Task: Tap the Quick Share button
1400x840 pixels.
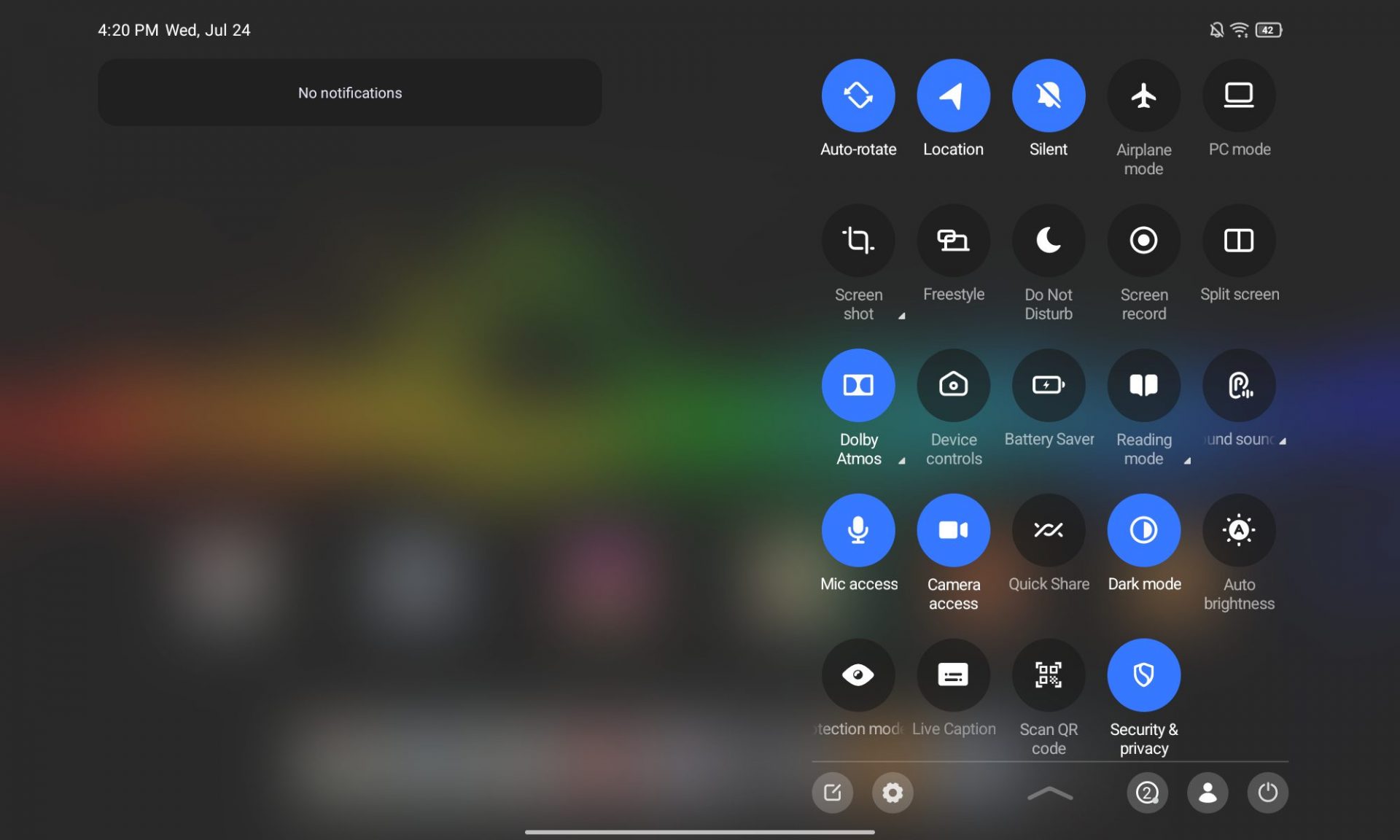Action: [x=1048, y=530]
